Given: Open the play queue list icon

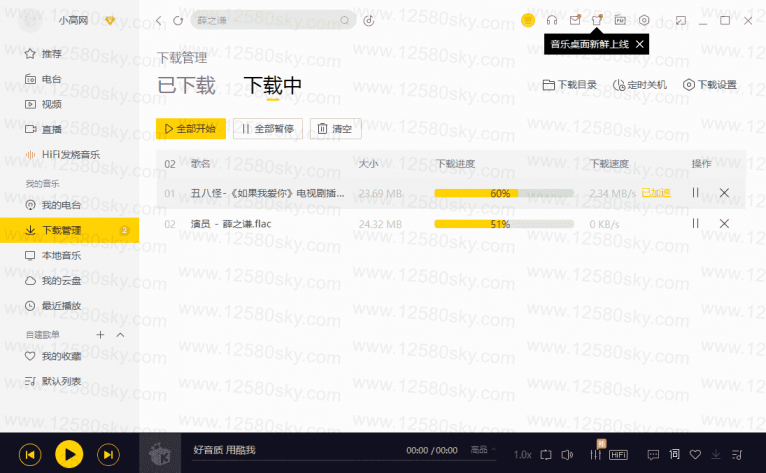Looking at the screenshot, I should (737, 455).
